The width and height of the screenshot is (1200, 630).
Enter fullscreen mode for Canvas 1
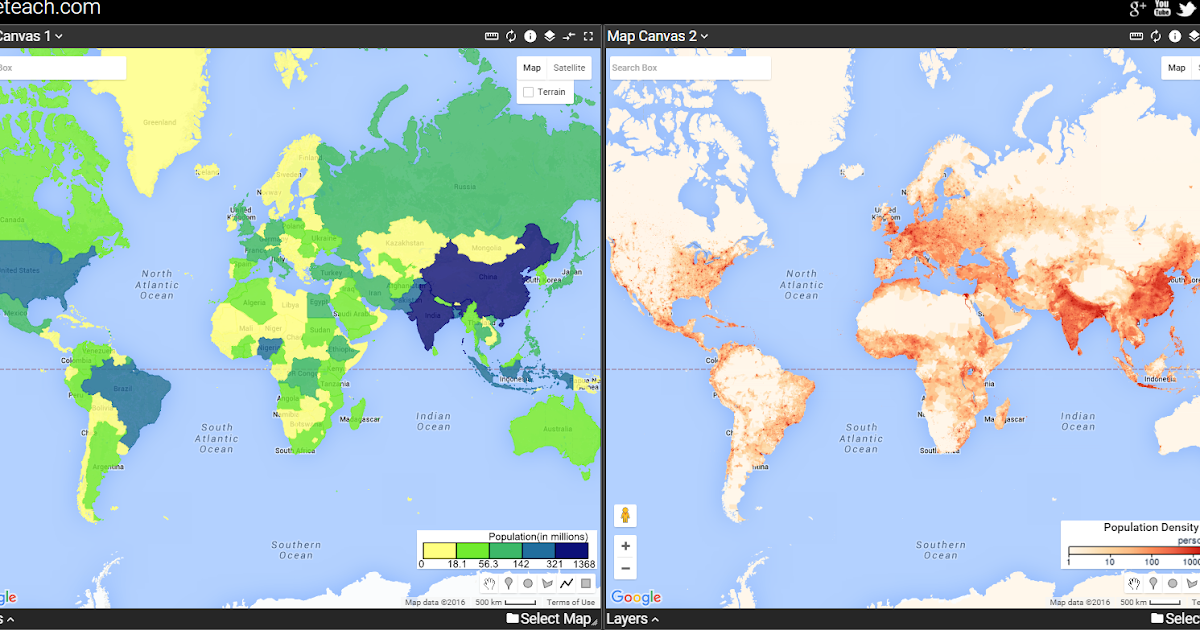tap(588, 36)
